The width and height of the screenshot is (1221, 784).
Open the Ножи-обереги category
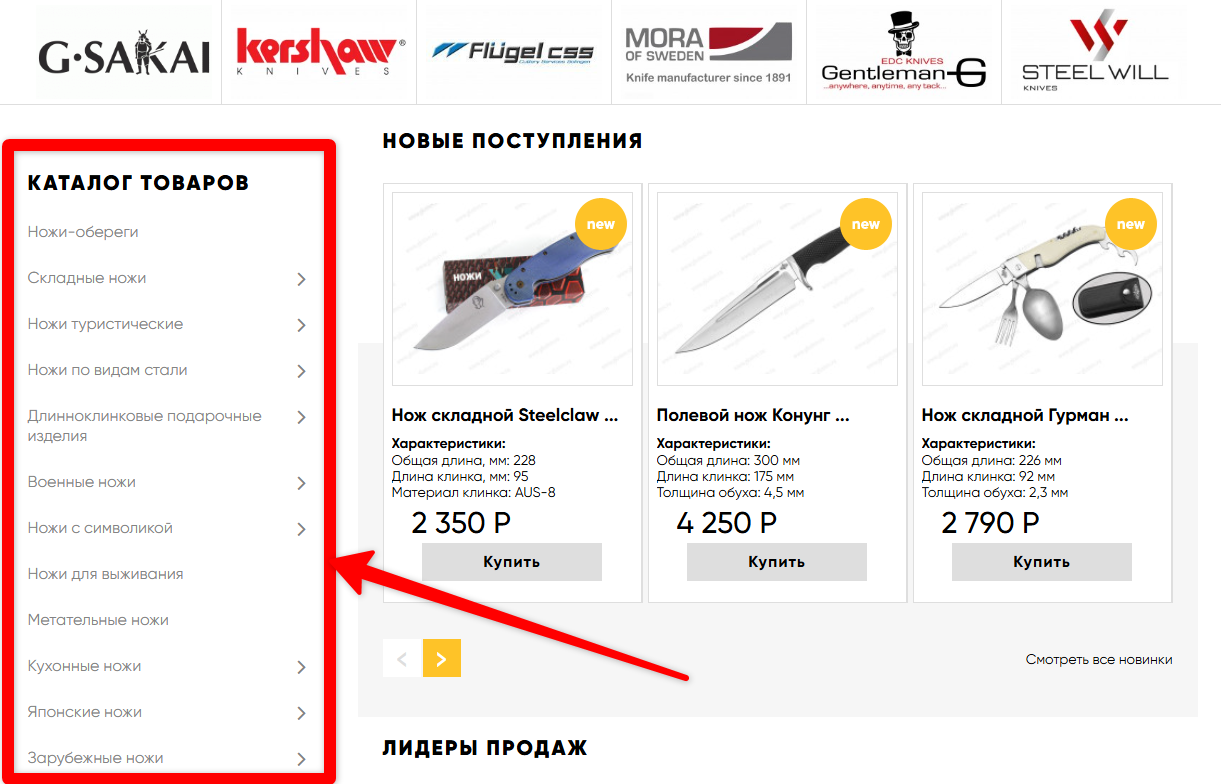click(83, 232)
